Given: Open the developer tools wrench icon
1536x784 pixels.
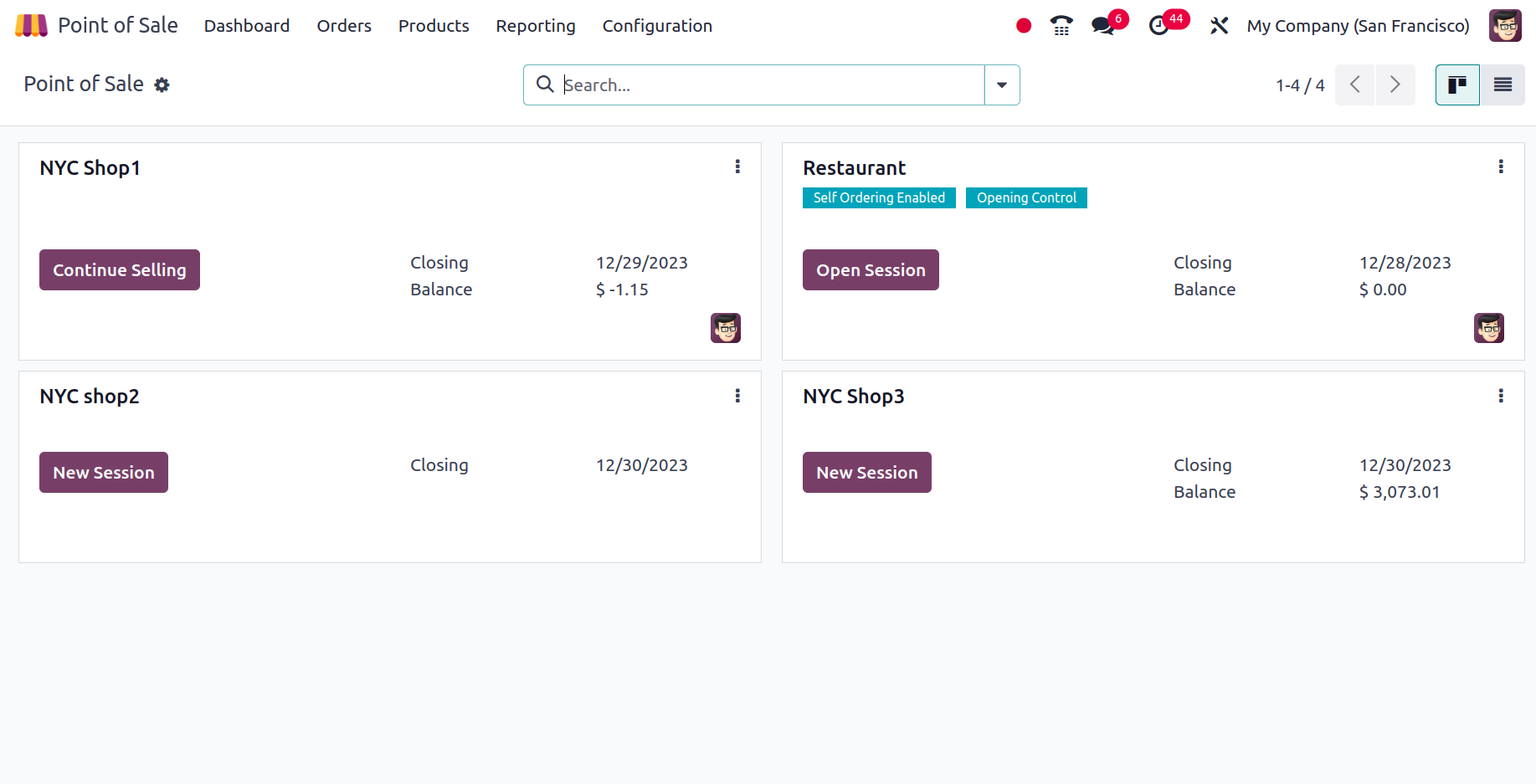Looking at the screenshot, I should tap(1219, 26).
